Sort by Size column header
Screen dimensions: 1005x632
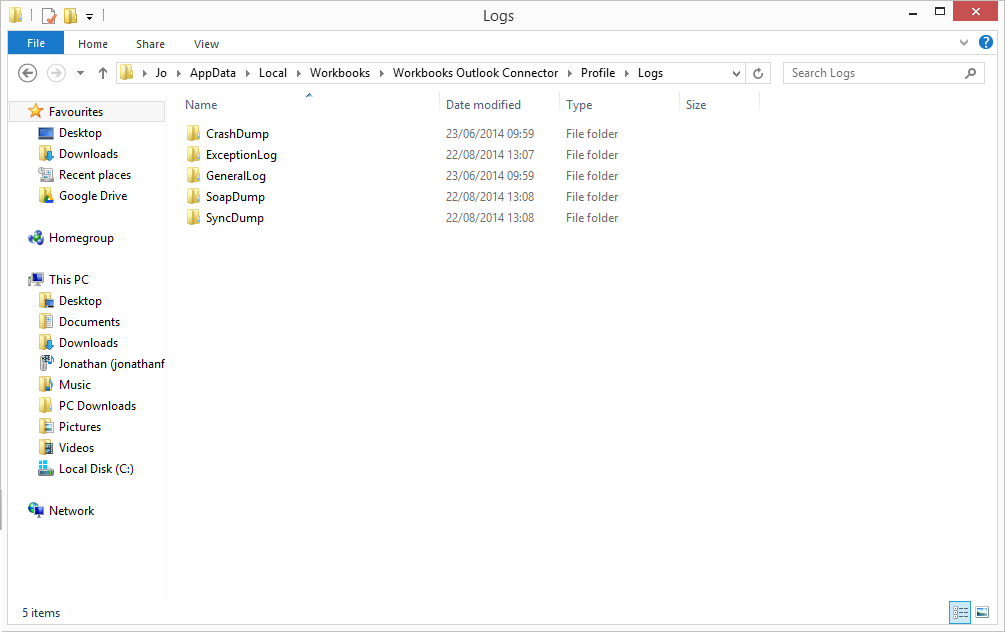pyautogui.click(x=696, y=104)
